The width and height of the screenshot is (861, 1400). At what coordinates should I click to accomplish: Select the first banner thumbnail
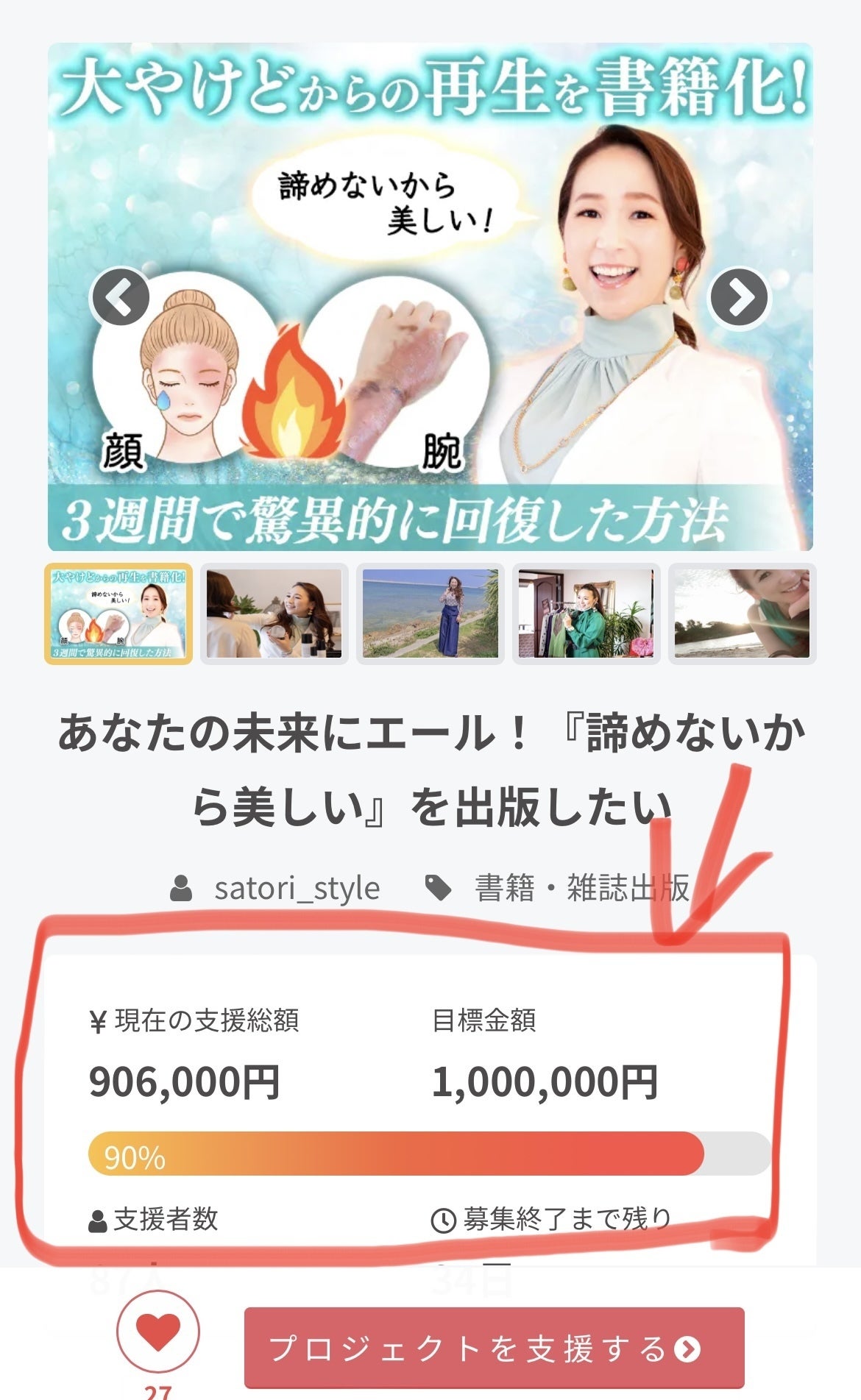click(118, 614)
